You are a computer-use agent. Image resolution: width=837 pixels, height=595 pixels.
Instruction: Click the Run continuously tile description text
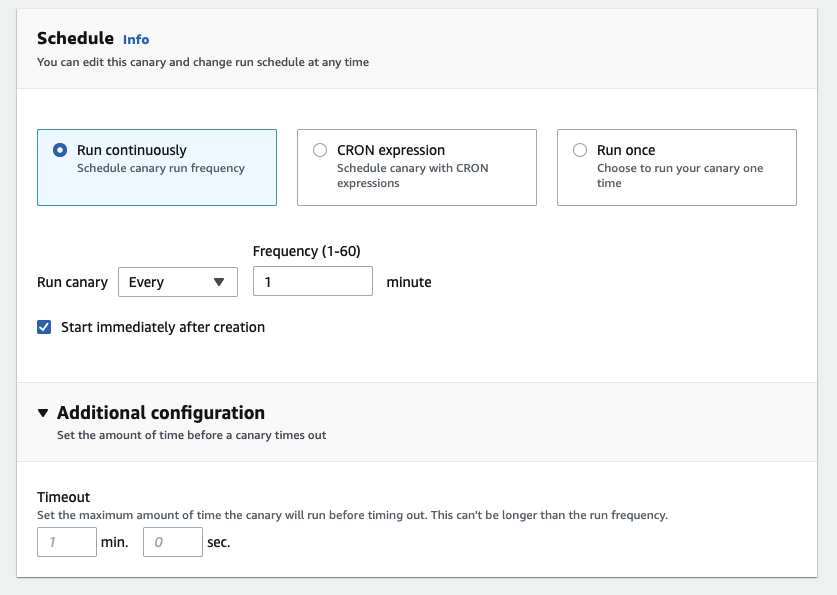pos(161,168)
